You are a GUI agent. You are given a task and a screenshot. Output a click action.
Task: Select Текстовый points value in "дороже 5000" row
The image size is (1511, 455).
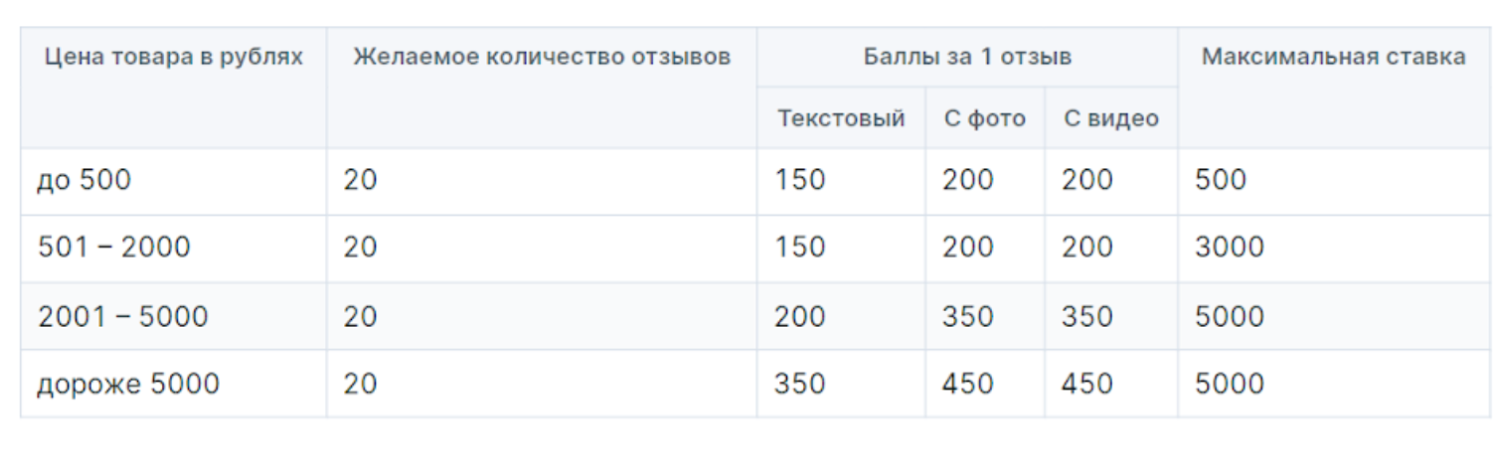click(841, 384)
